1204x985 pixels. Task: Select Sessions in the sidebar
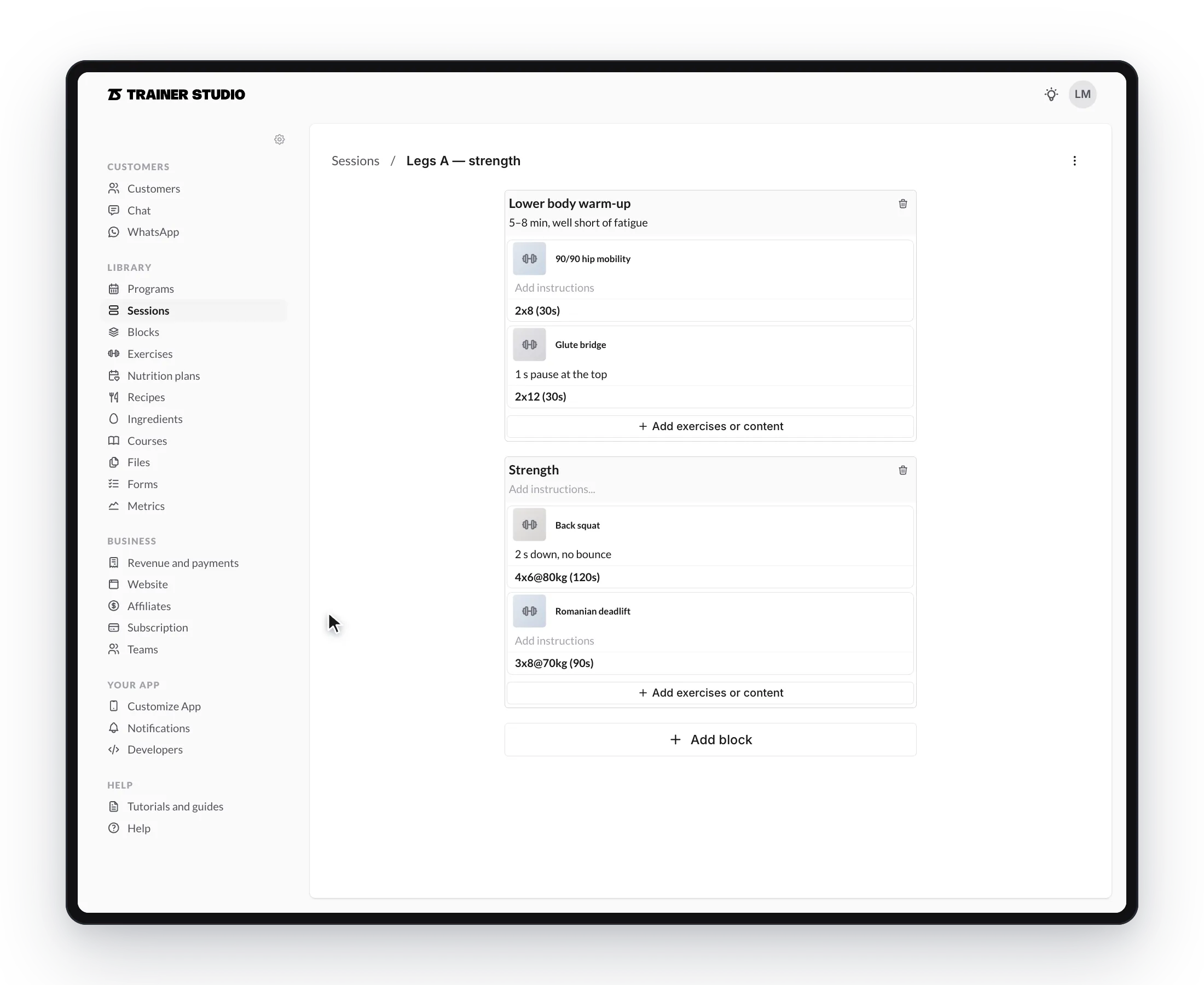pos(194,310)
